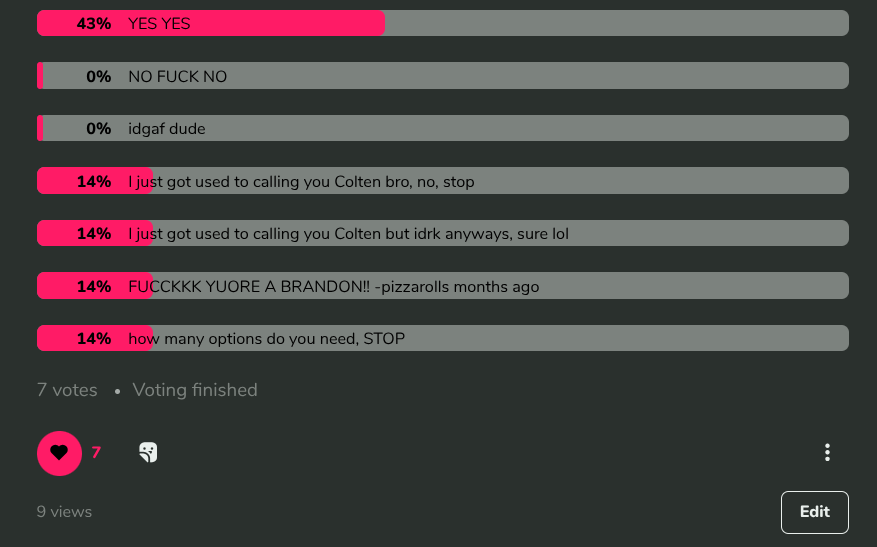This screenshot has height=547, width=877.
Task: Click the 43% label on YES YES
Action: (x=93, y=24)
